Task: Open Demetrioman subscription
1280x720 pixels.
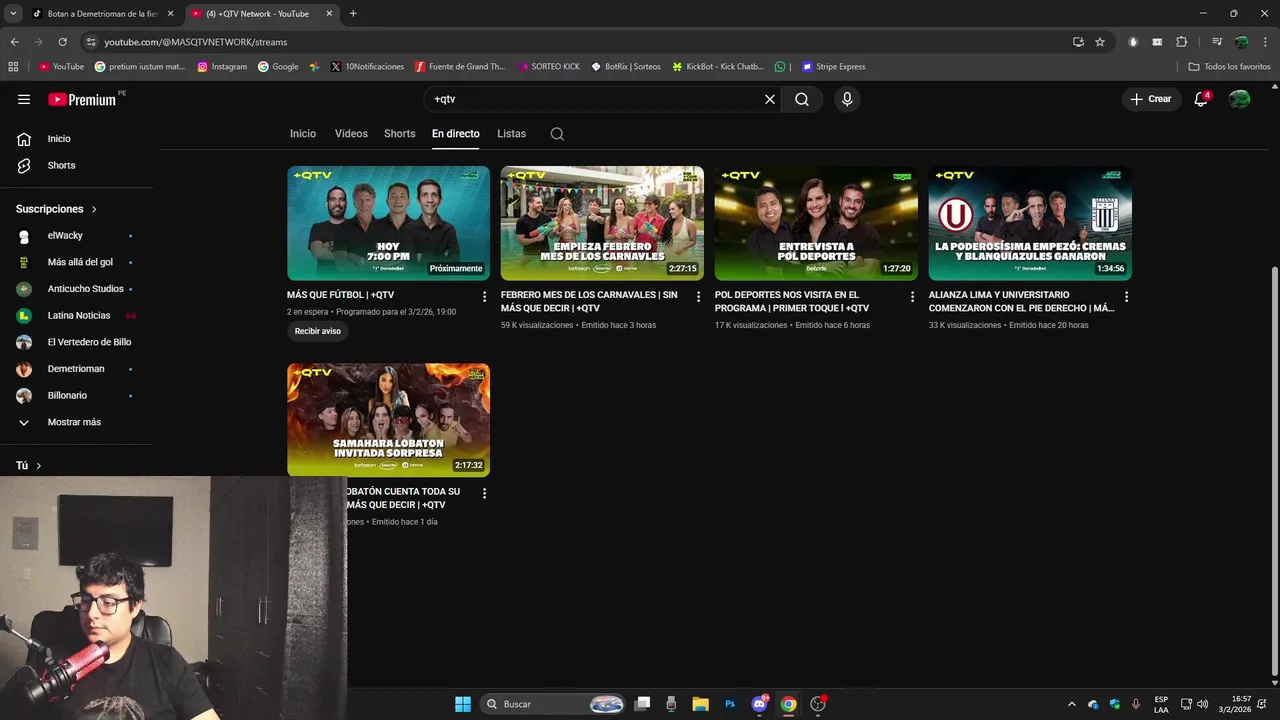Action: pyautogui.click(x=76, y=369)
